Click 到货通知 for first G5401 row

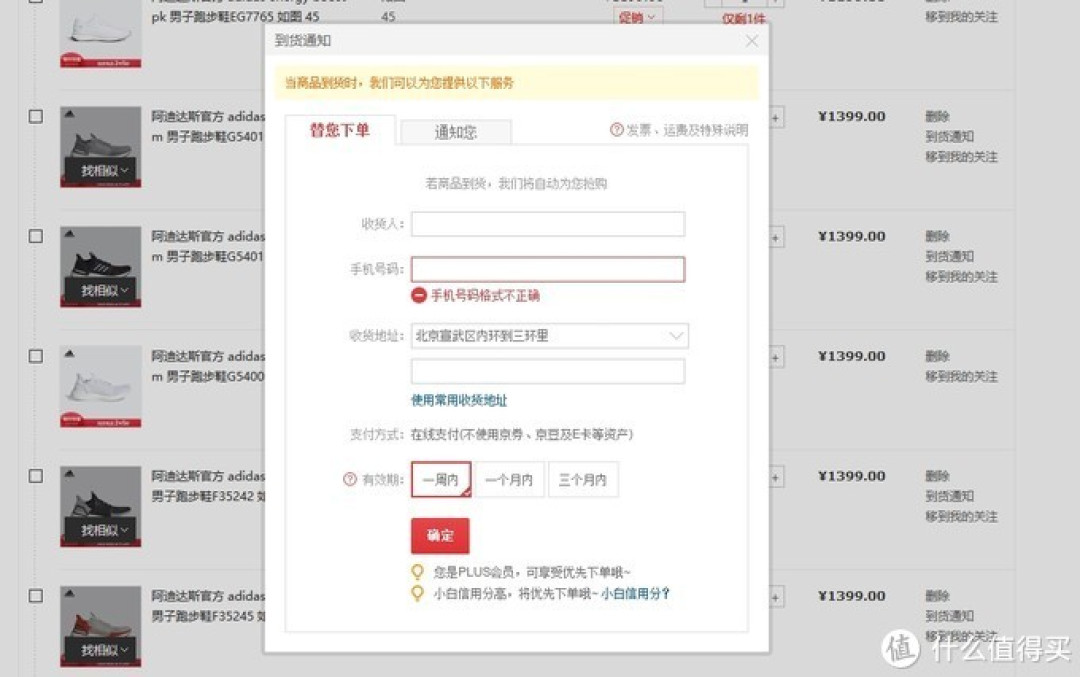pyautogui.click(x=949, y=136)
